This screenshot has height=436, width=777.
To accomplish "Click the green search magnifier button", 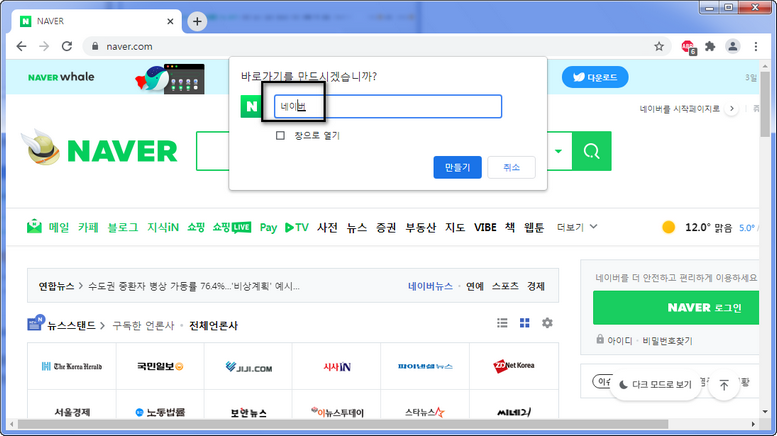I will click(x=592, y=151).
